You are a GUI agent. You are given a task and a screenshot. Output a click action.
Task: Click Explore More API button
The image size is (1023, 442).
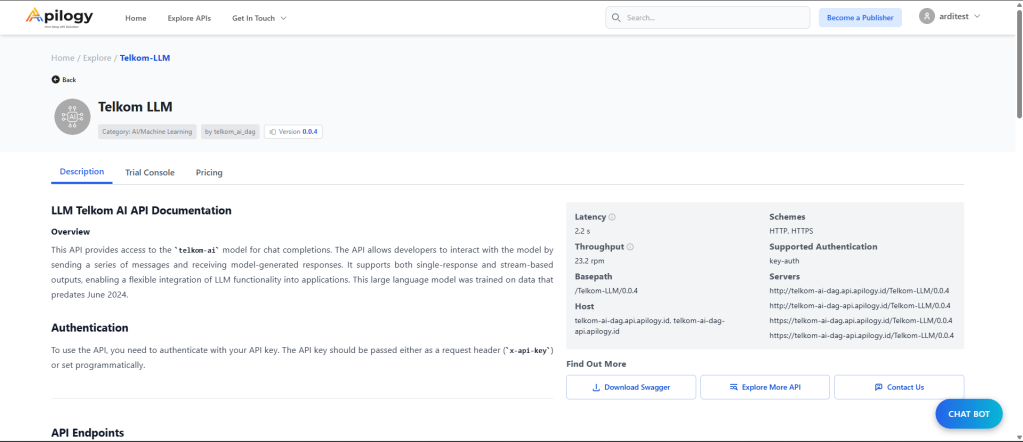pos(764,387)
